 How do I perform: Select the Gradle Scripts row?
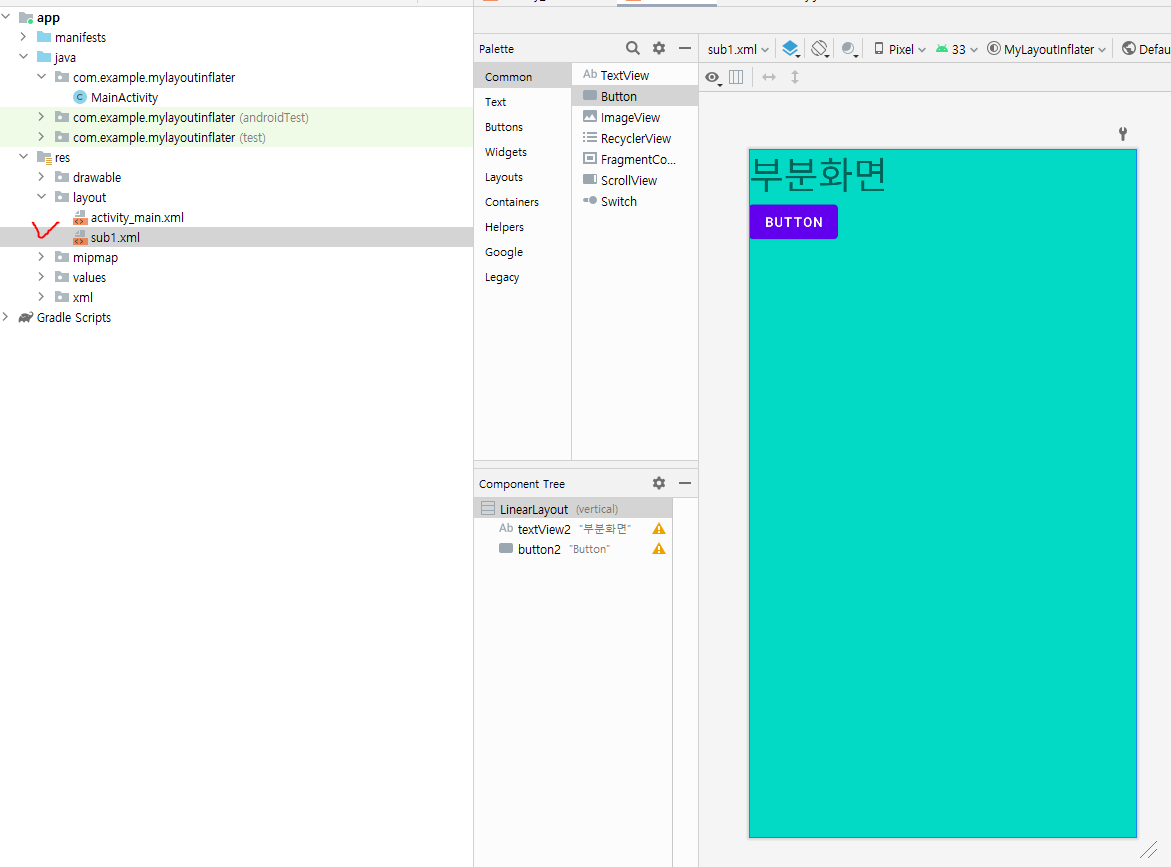(x=236, y=317)
